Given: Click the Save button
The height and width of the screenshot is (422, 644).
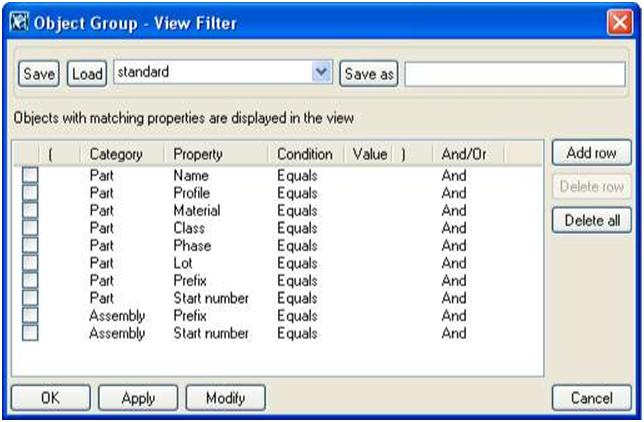Looking at the screenshot, I should point(39,74).
